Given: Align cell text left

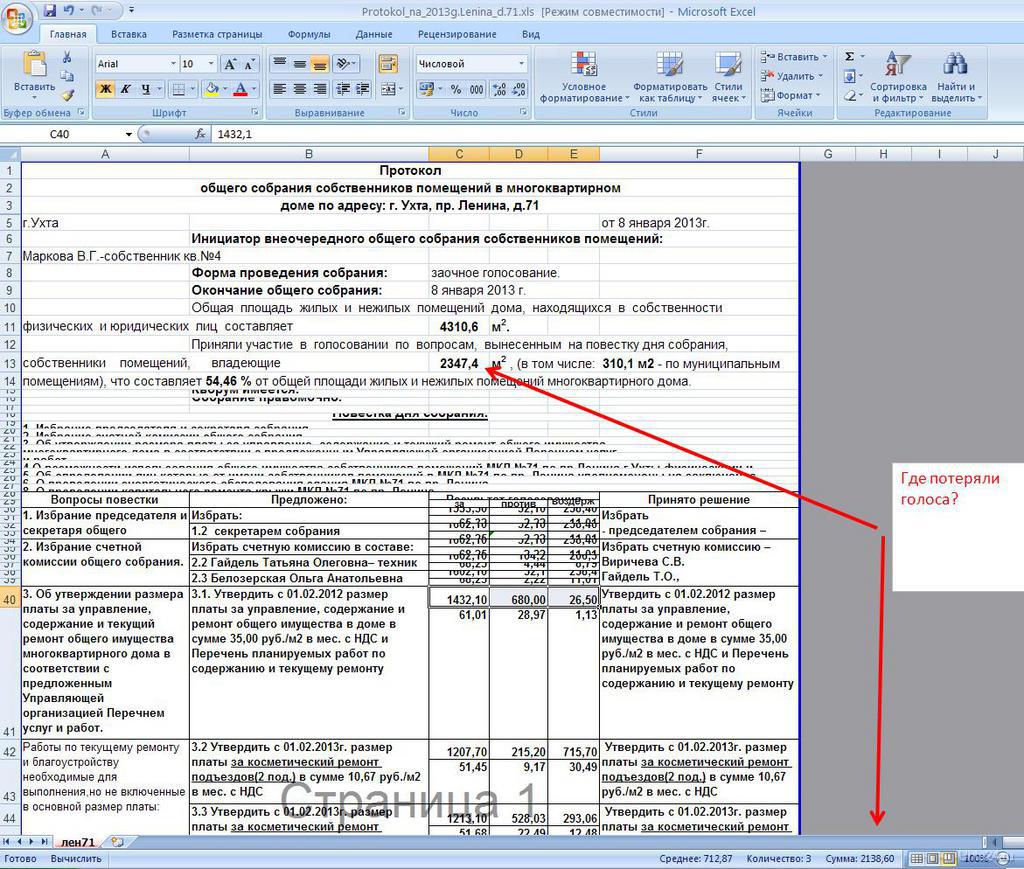Looking at the screenshot, I should tap(280, 89).
